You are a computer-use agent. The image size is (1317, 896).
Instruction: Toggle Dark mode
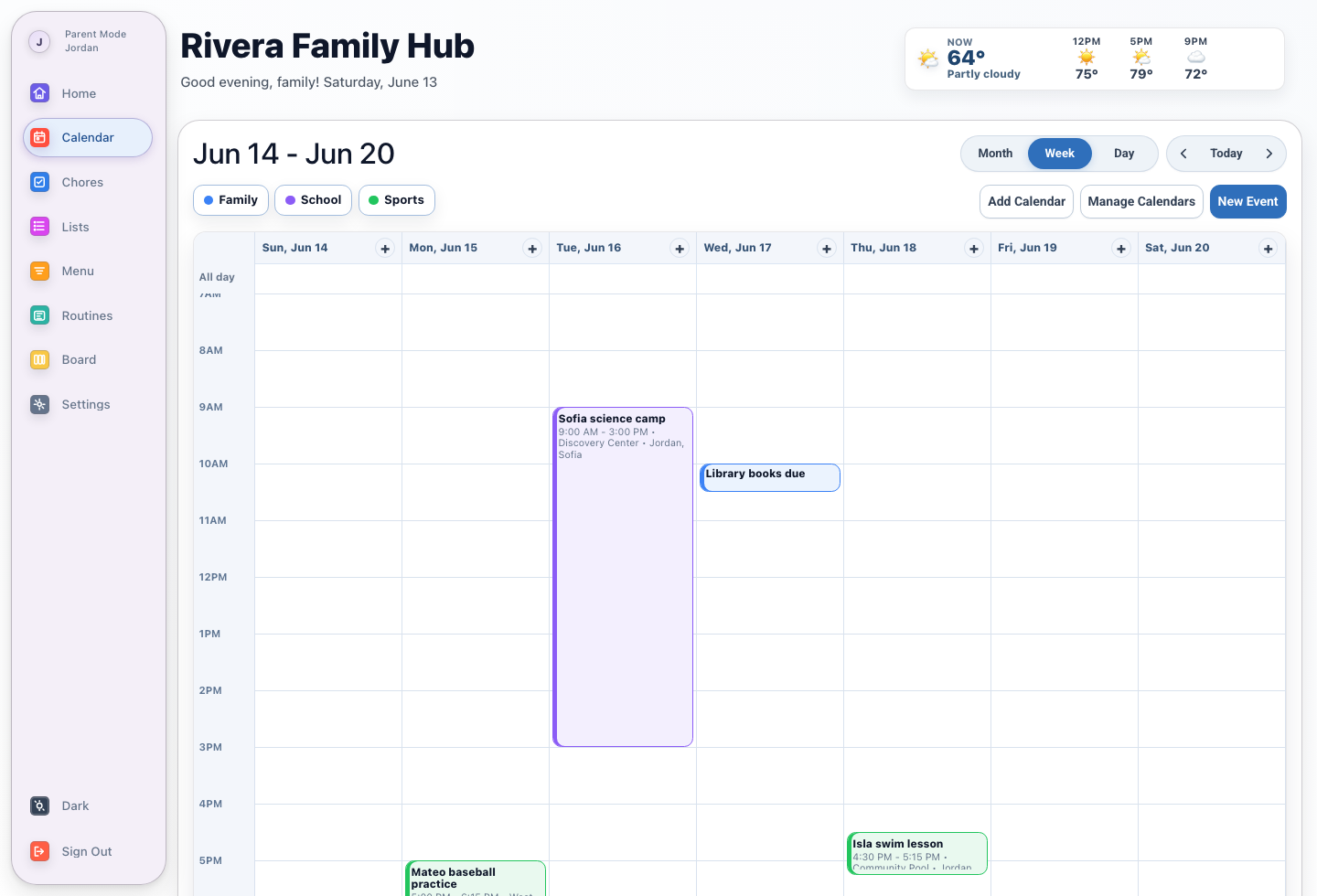click(x=88, y=805)
